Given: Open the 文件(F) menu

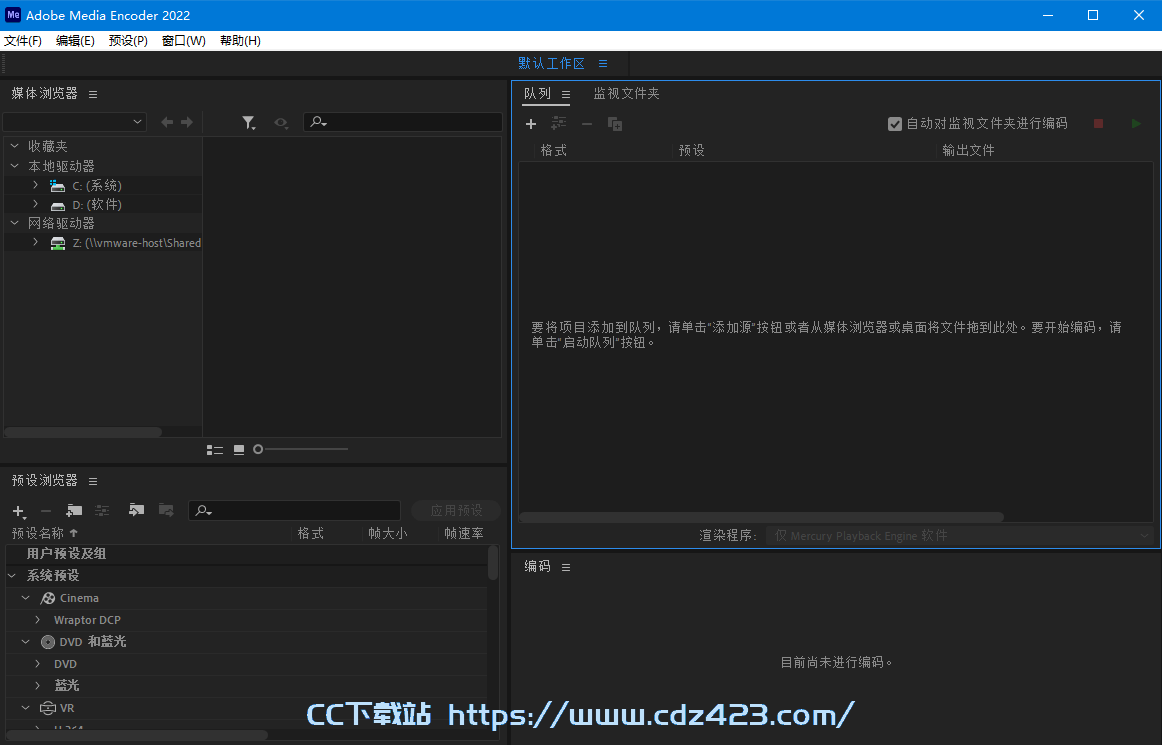Looking at the screenshot, I should [x=23, y=41].
